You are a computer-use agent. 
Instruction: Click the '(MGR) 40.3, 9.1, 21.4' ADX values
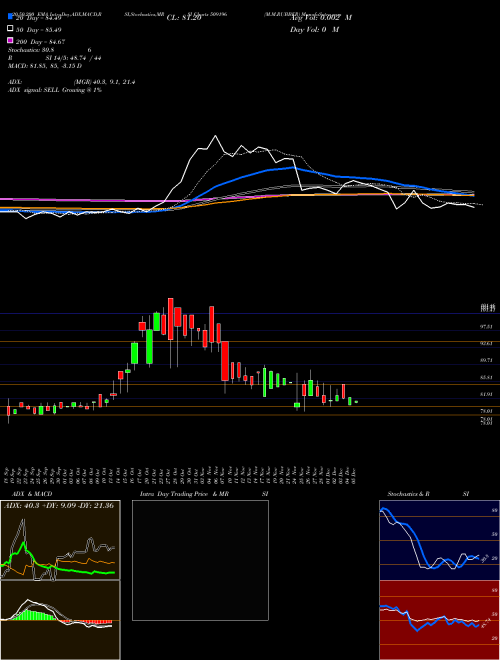(104, 82)
